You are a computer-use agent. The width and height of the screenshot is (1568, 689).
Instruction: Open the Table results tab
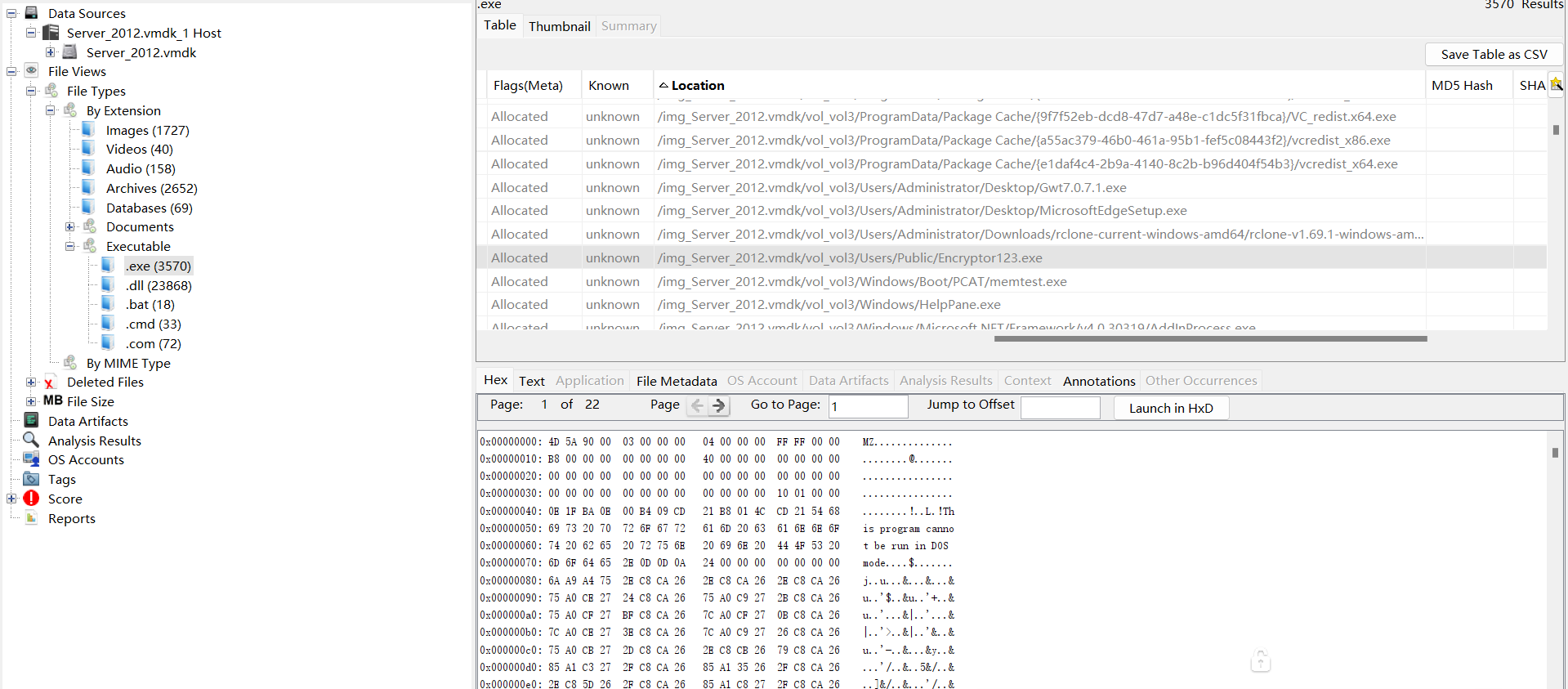tap(500, 25)
